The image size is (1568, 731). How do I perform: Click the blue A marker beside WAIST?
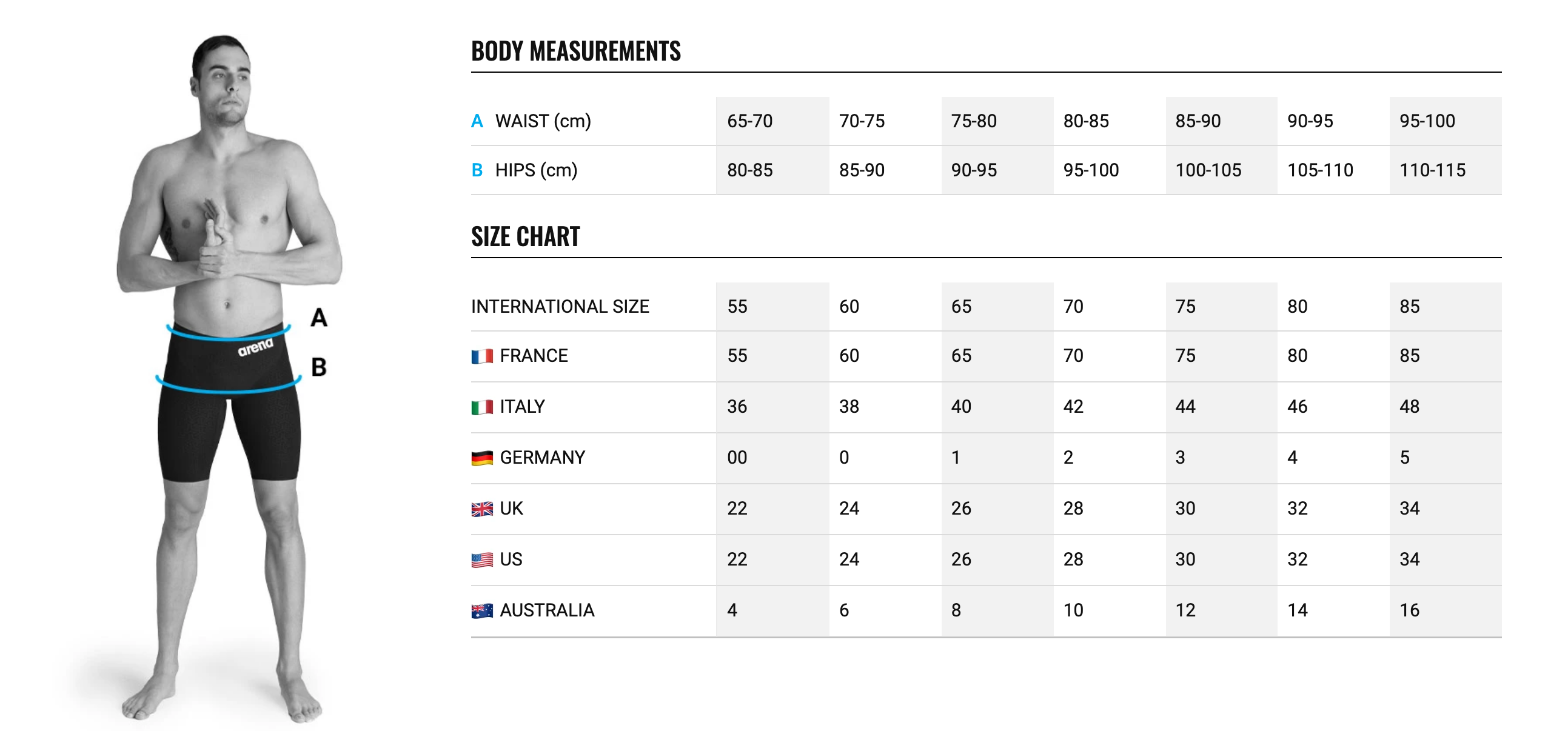477,121
